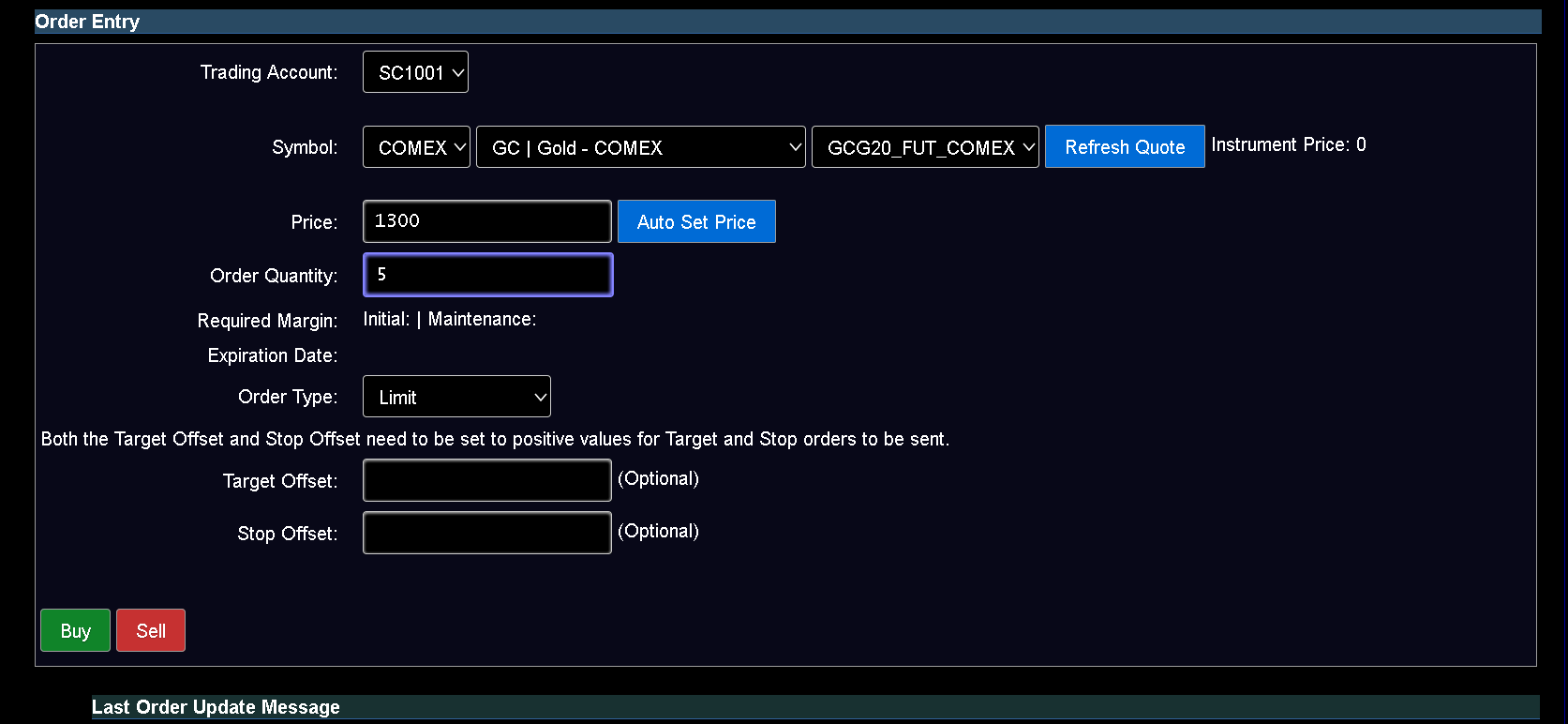Expand the COMEX exchange dropdown
This screenshot has height=724, width=1568.
point(416,147)
